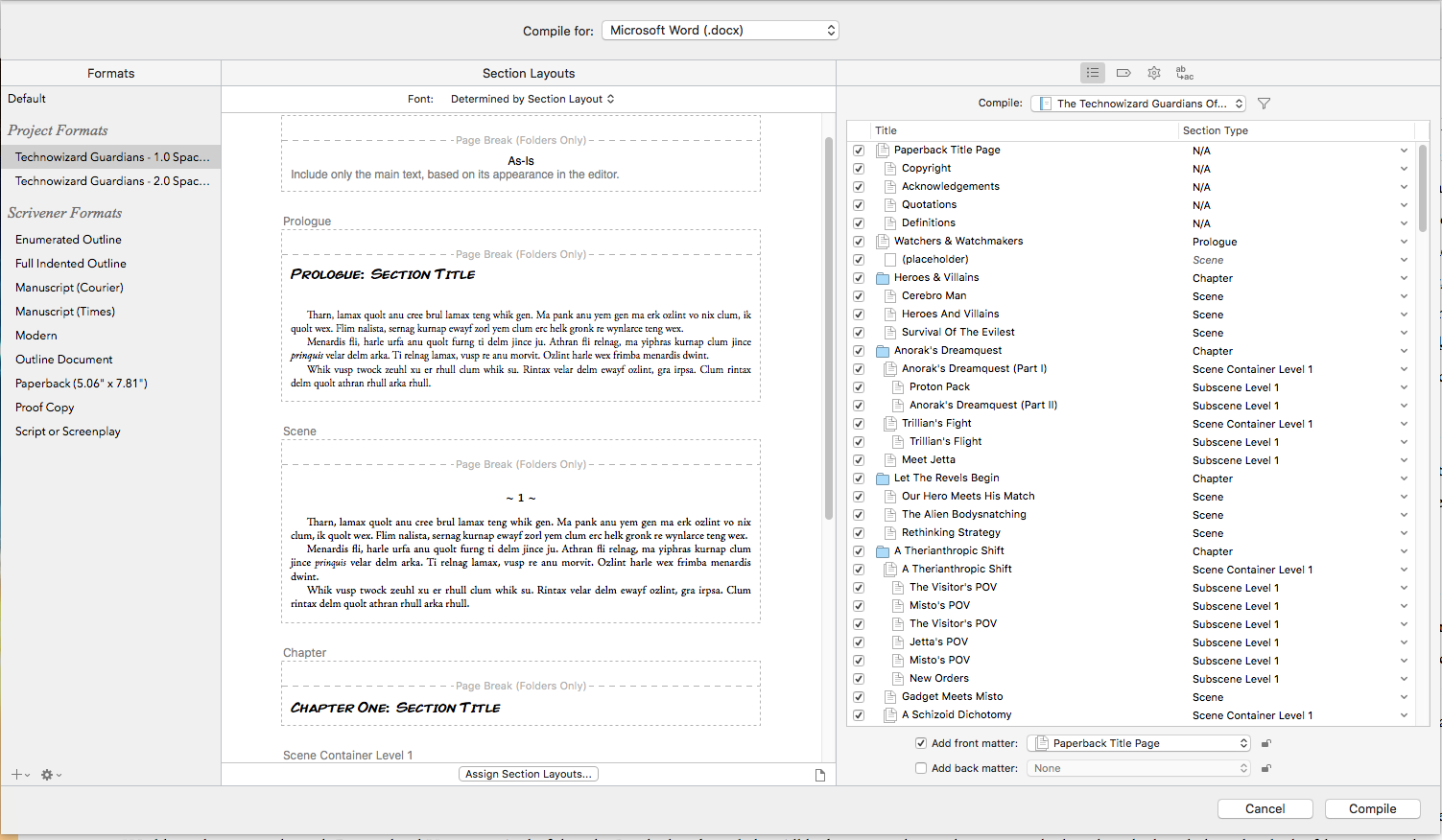The width and height of the screenshot is (1442, 840).
Task: Open the formats gear action menu
Action: (50, 775)
